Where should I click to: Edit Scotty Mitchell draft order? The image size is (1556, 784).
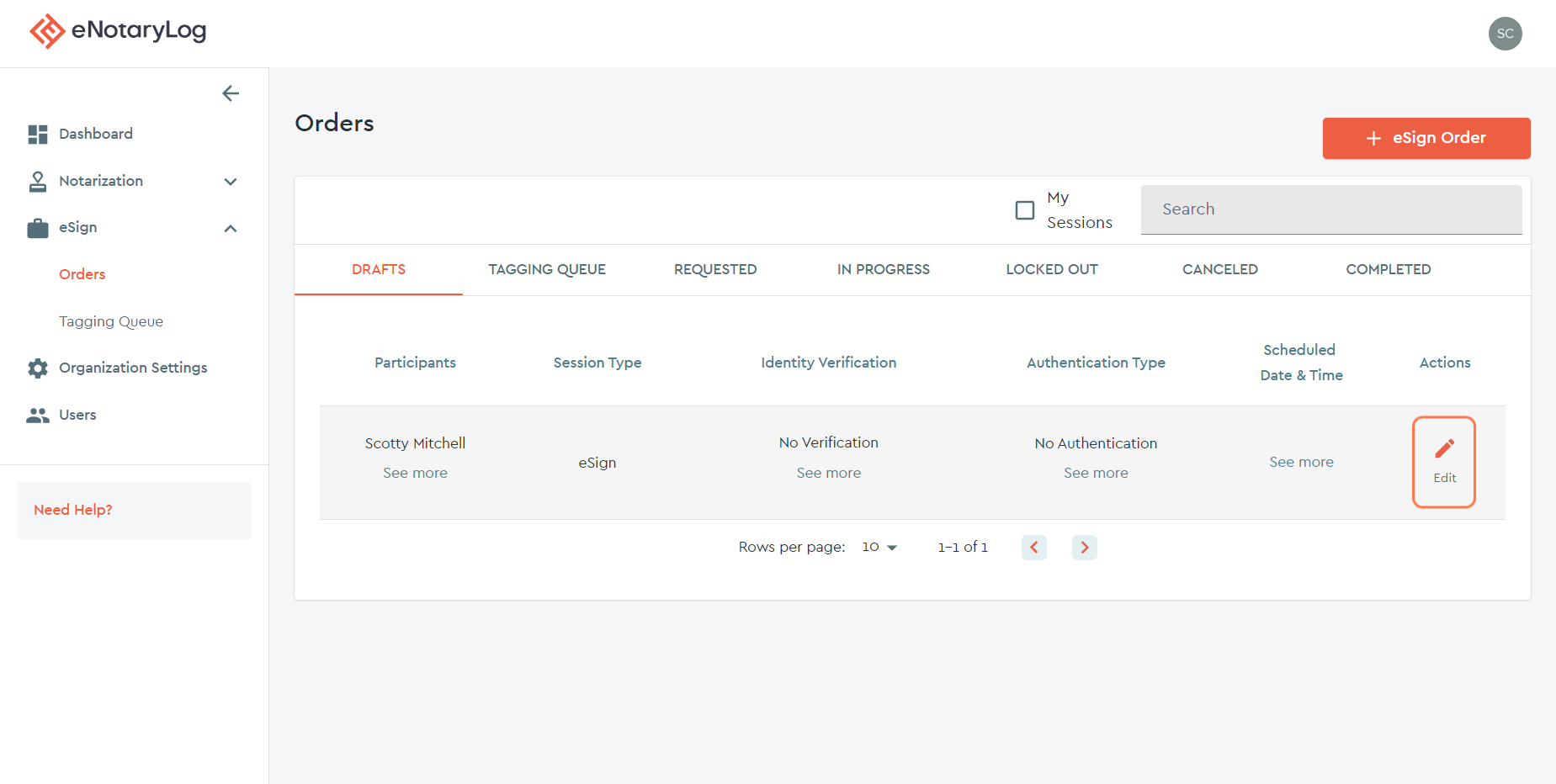coord(1444,462)
